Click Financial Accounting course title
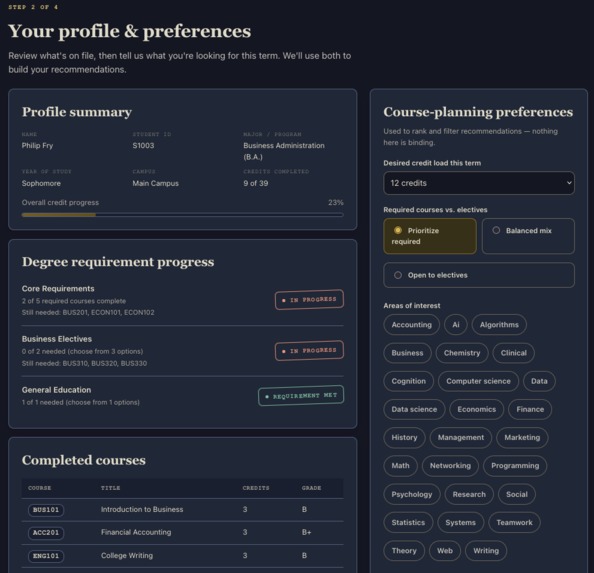594x573 pixels. 136,532
